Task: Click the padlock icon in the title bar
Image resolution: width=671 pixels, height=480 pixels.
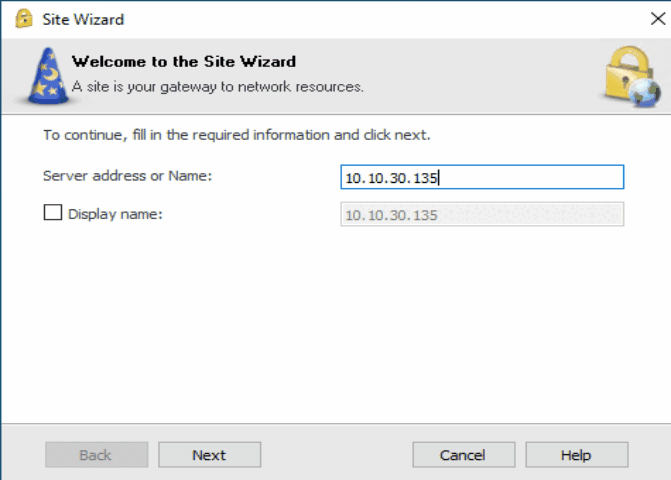Action: click(24, 19)
